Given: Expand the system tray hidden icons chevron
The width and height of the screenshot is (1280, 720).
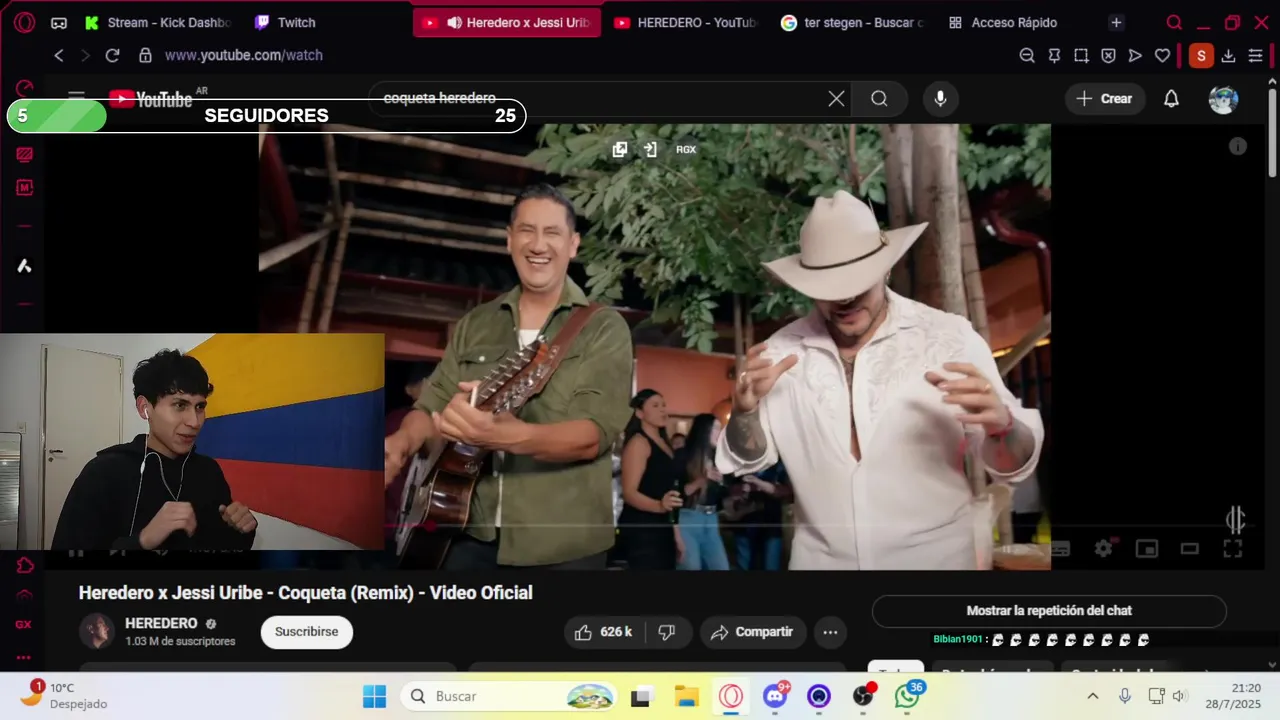Looking at the screenshot, I should click(x=1092, y=696).
